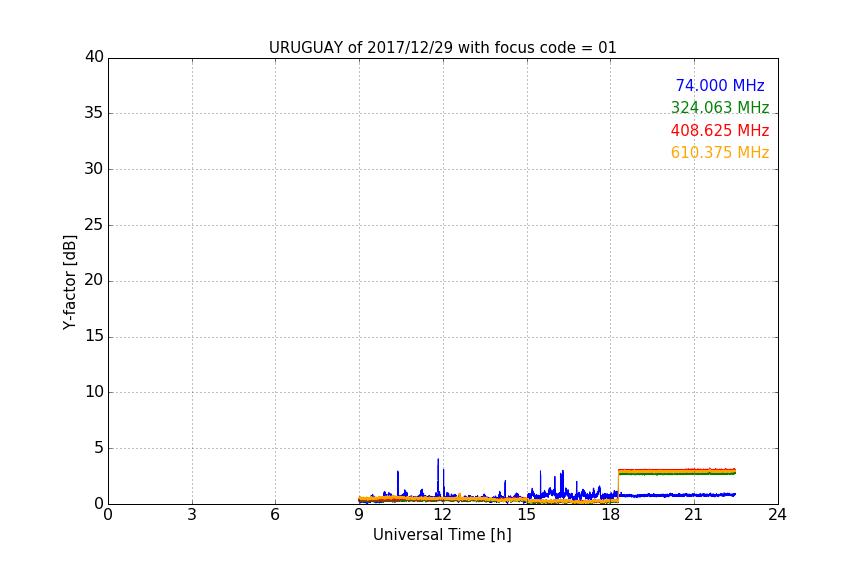Image resolution: width=864 pixels, height=576 pixels.
Task: Click the red 408.625 MHz plateau after 18 h
Action: (677, 470)
